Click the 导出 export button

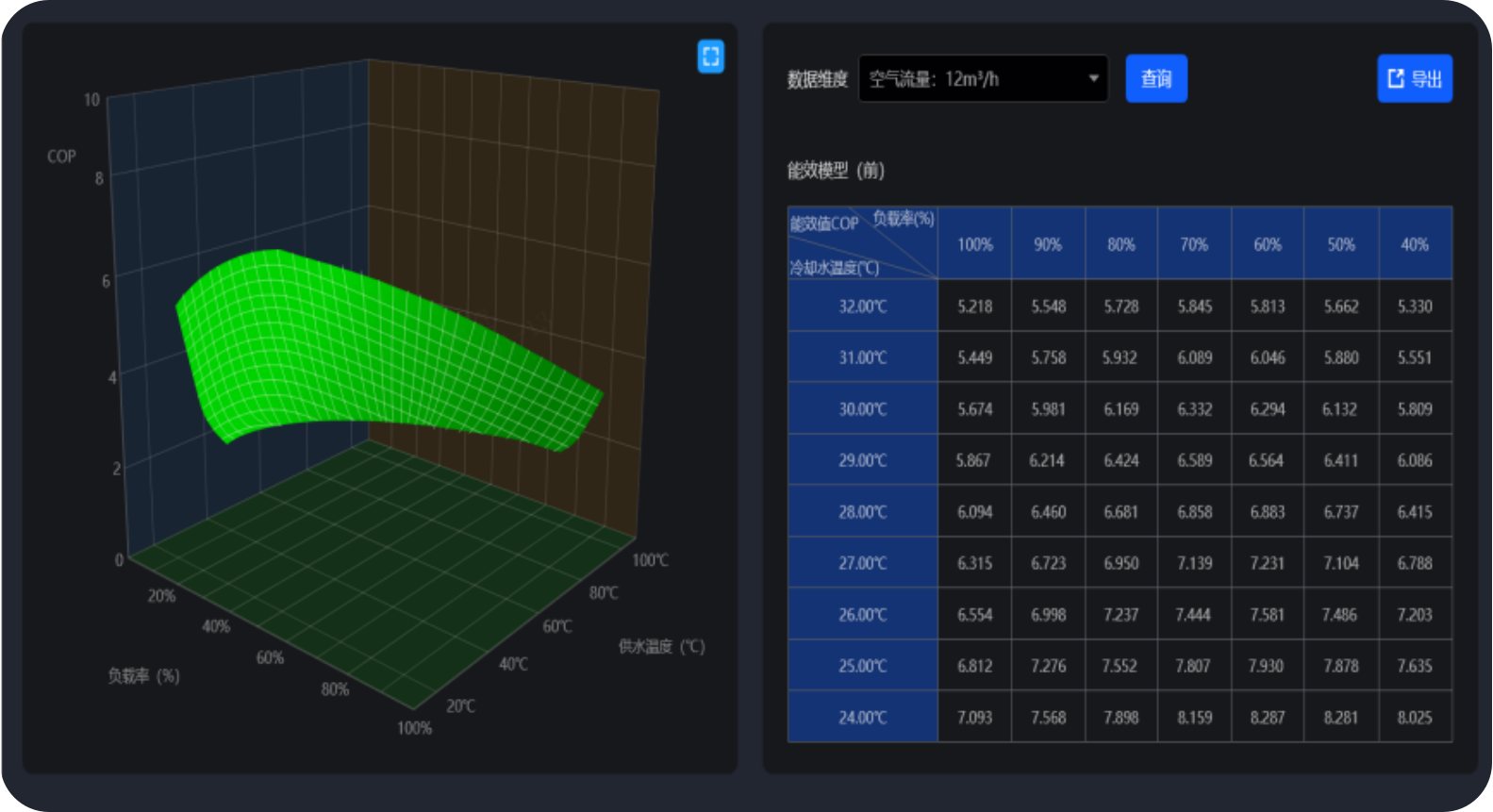1415,78
